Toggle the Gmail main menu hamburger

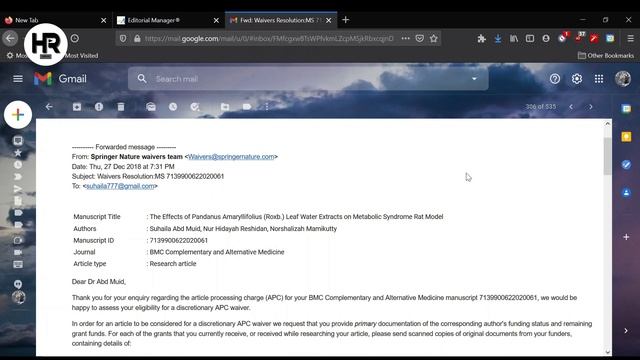click(18, 78)
